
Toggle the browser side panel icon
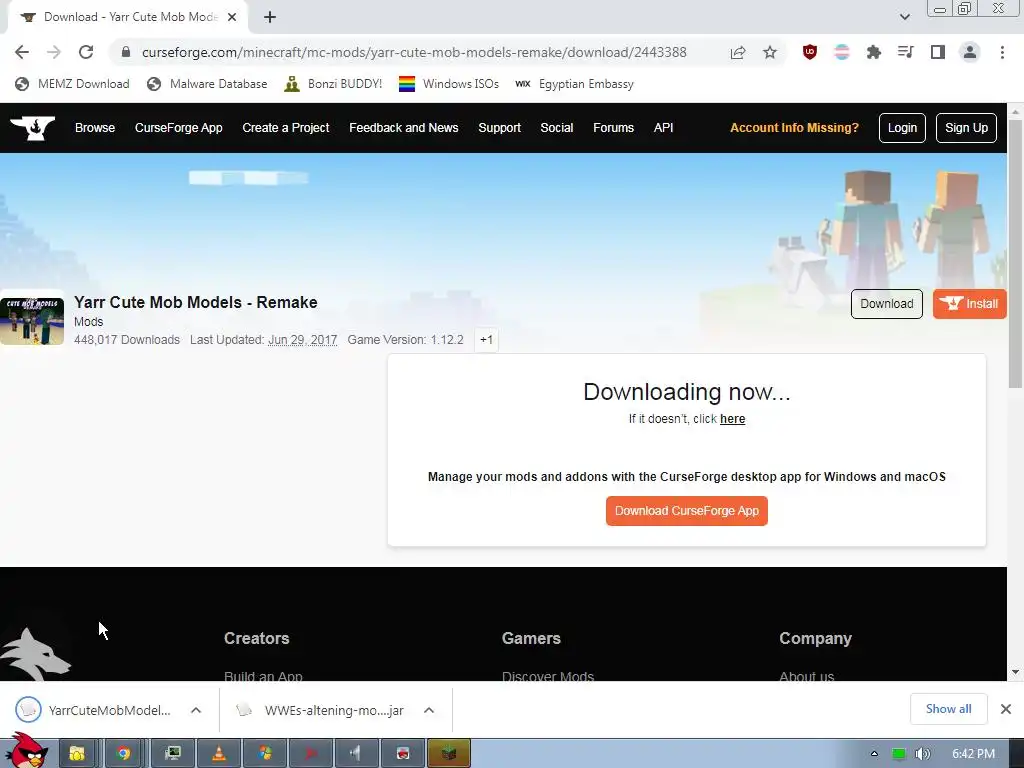tap(938, 52)
